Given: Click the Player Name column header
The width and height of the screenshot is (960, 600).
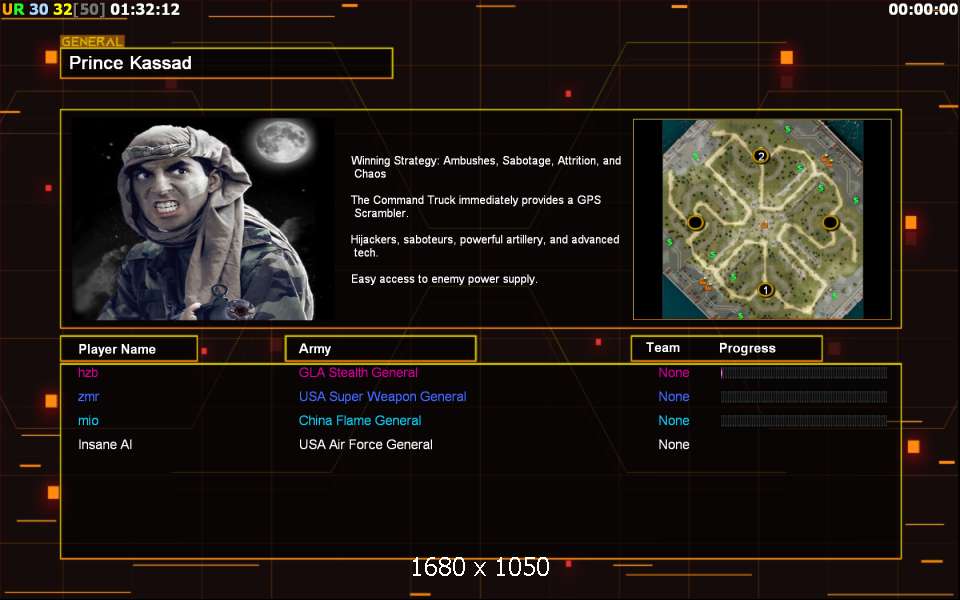Looking at the screenshot, I should [129, 349].
